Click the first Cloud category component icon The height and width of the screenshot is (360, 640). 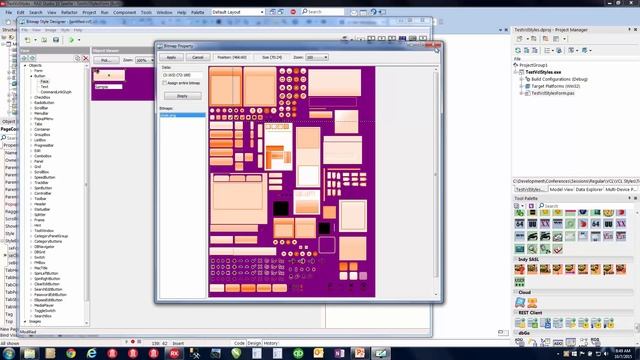pyautogui.click(x=520, y=302)
